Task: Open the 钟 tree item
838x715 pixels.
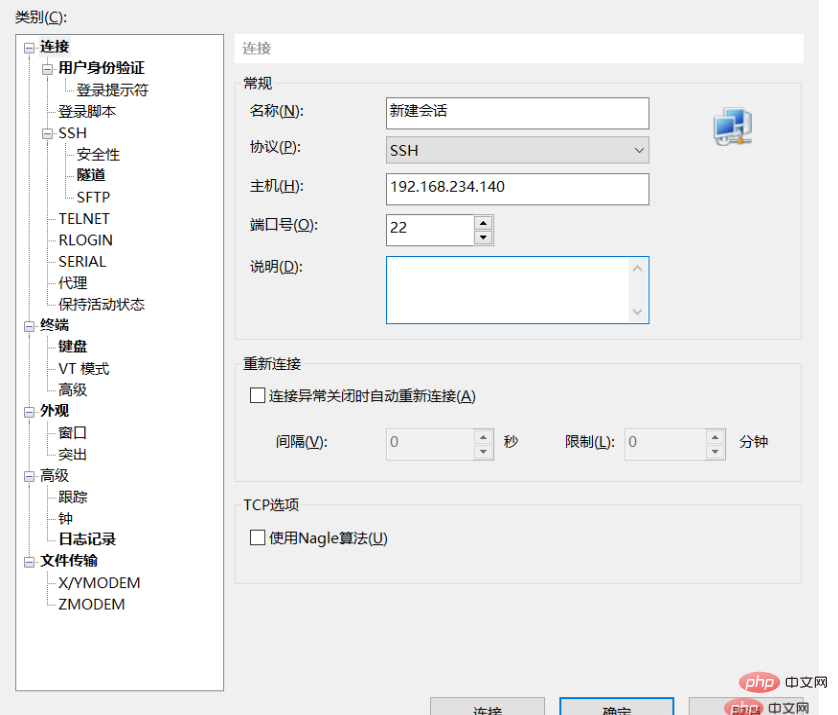Action: tap(66, 518)
